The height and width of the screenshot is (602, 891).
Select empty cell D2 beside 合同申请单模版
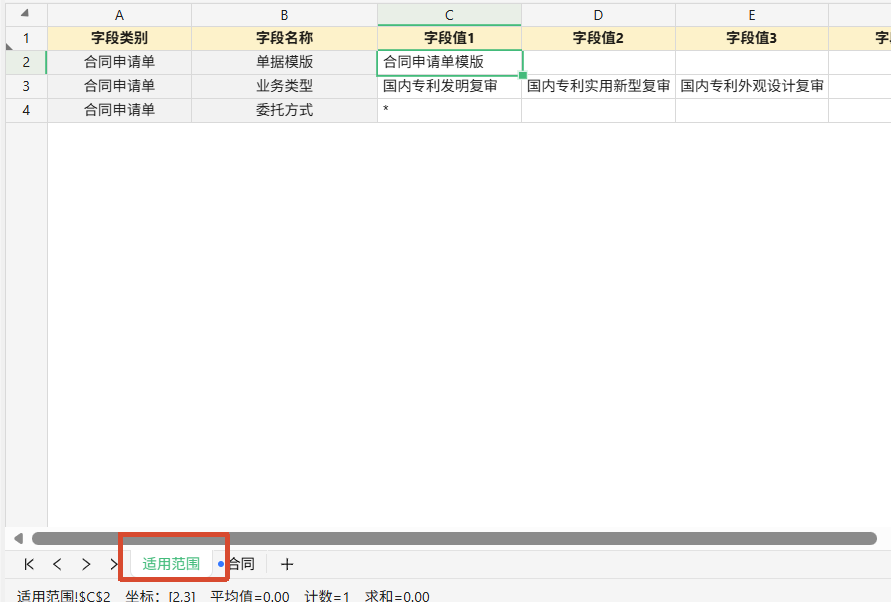598,62
